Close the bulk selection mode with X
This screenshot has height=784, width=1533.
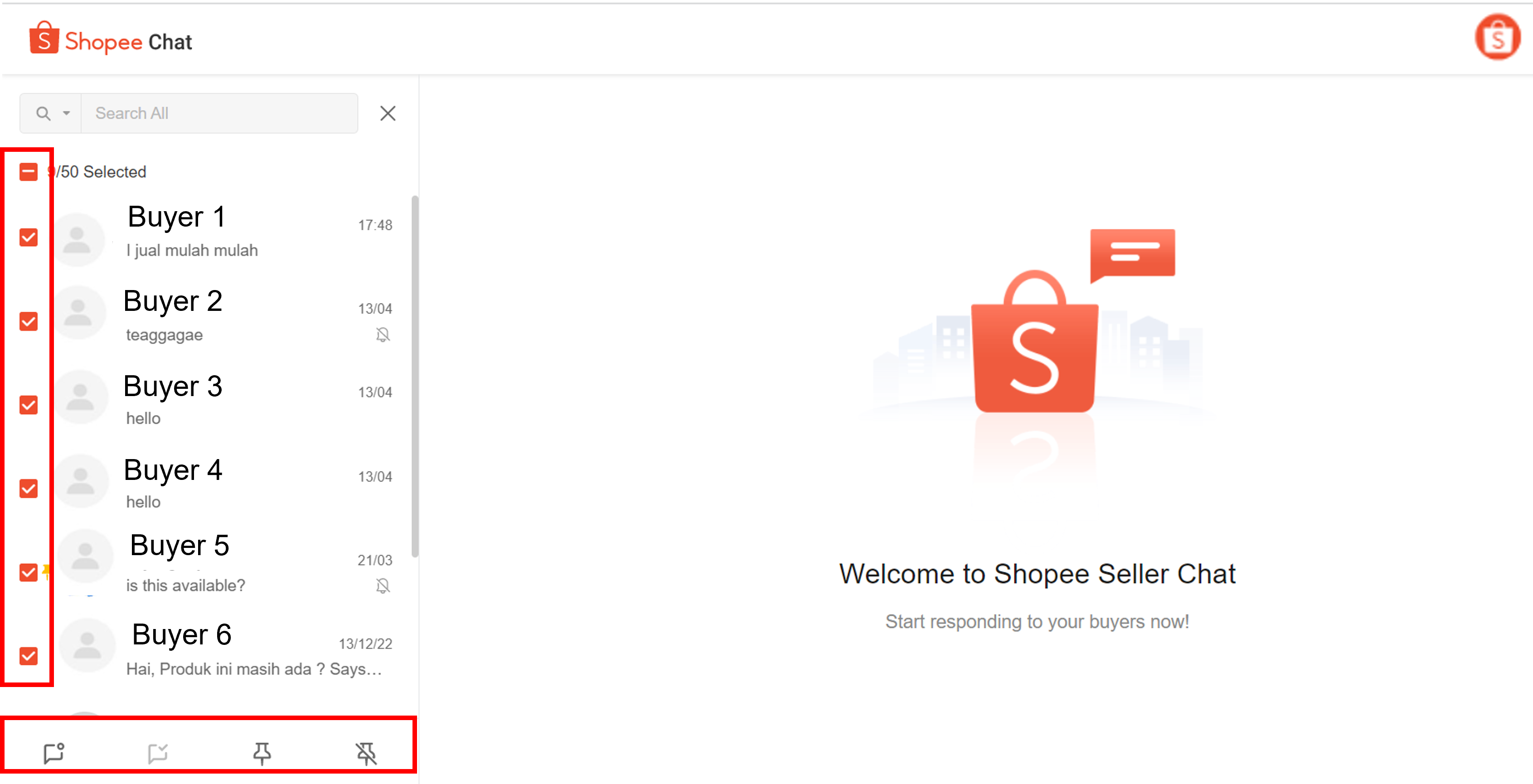click(x=388, y=113)
